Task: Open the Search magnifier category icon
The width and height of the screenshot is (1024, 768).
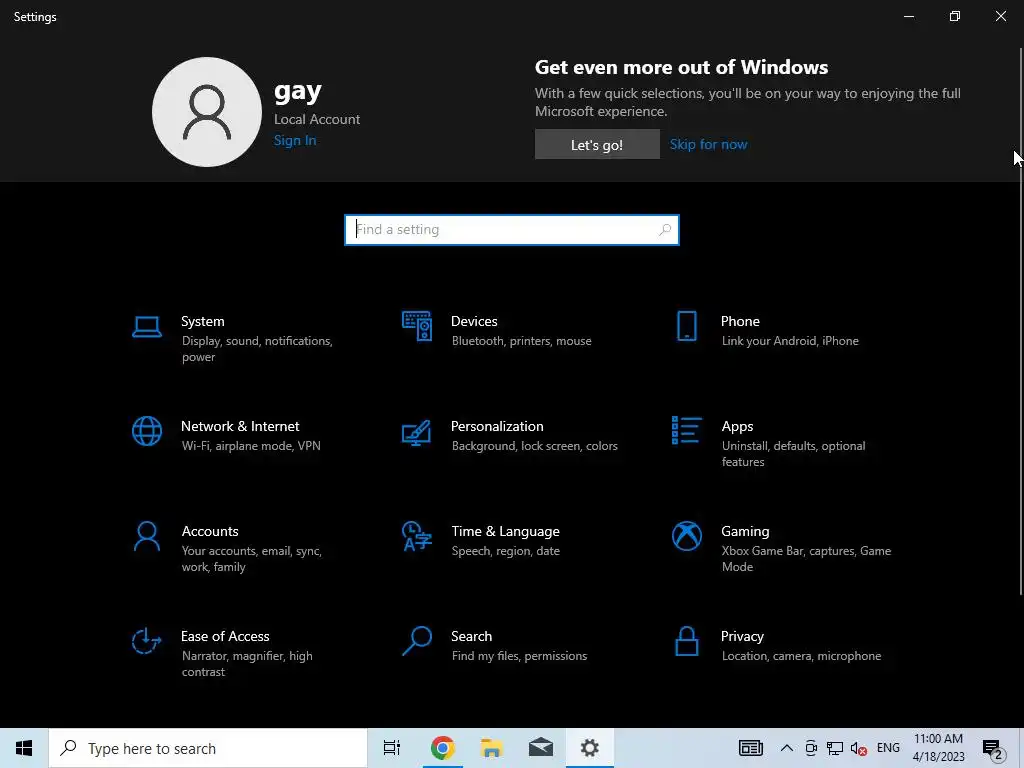Action: click(x=417, y=641)
